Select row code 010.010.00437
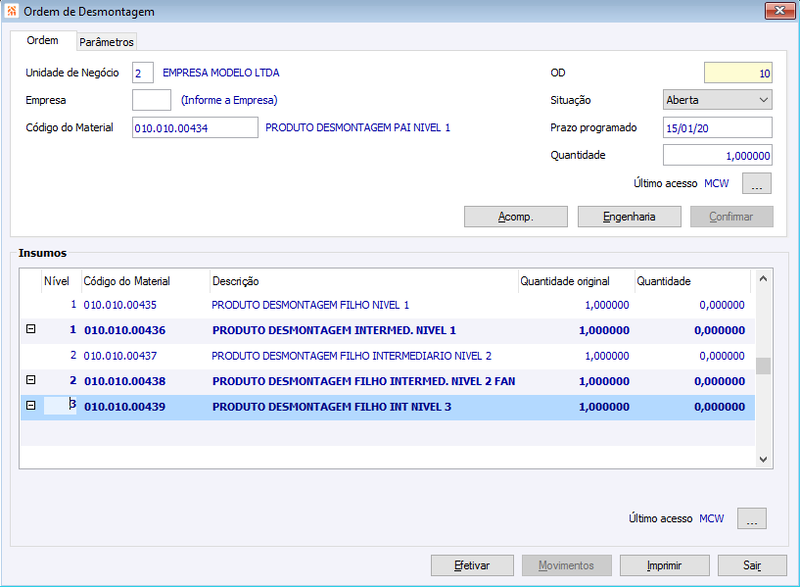The width and height of the screenshot is (800, 587). tap(120, 356)
